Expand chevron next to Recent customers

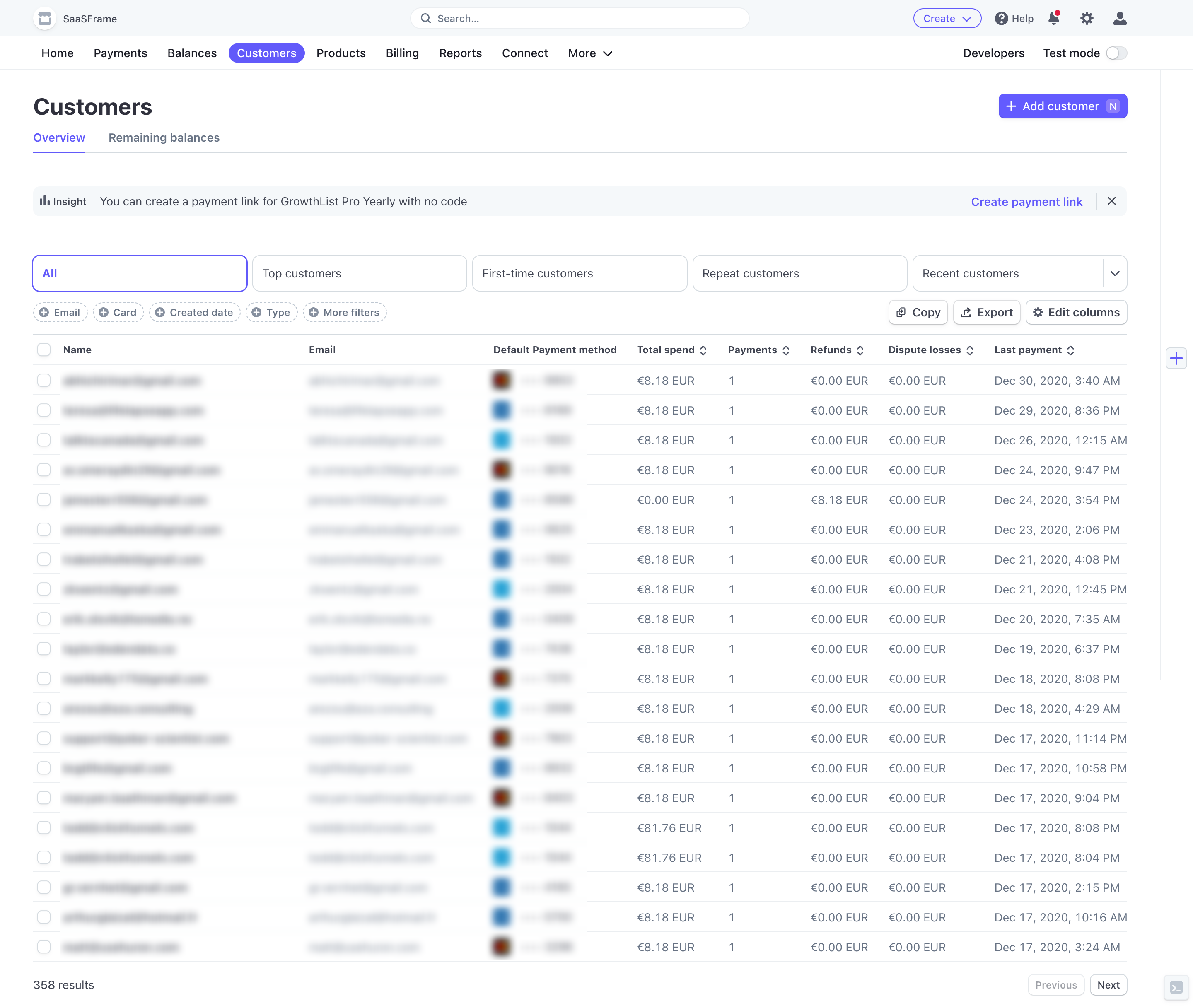tap(1115, 274)
